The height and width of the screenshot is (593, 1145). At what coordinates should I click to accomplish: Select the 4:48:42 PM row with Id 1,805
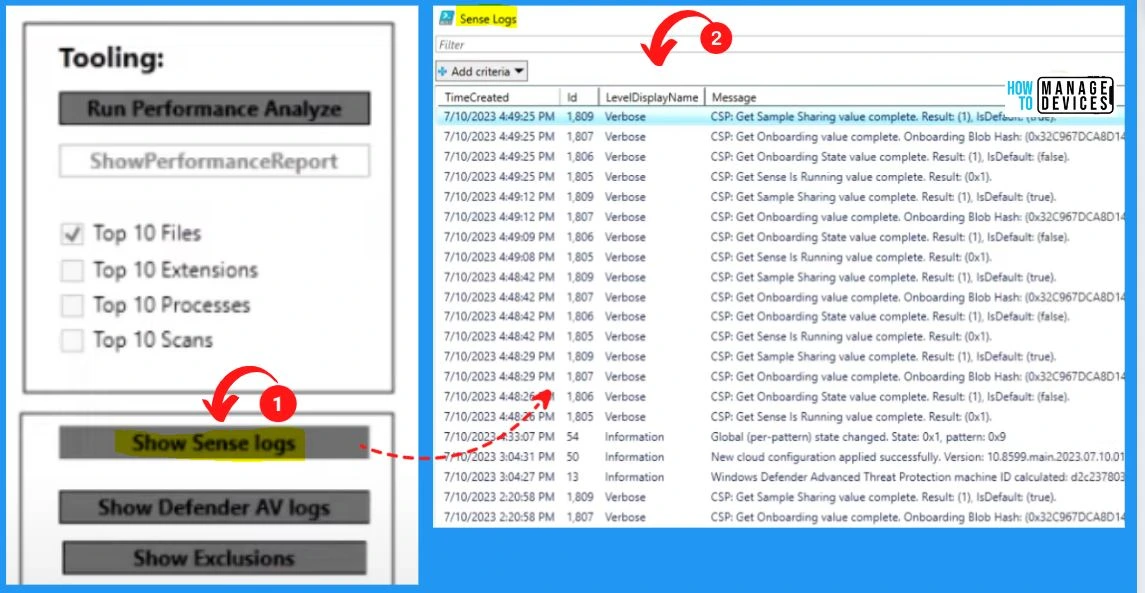781,337
